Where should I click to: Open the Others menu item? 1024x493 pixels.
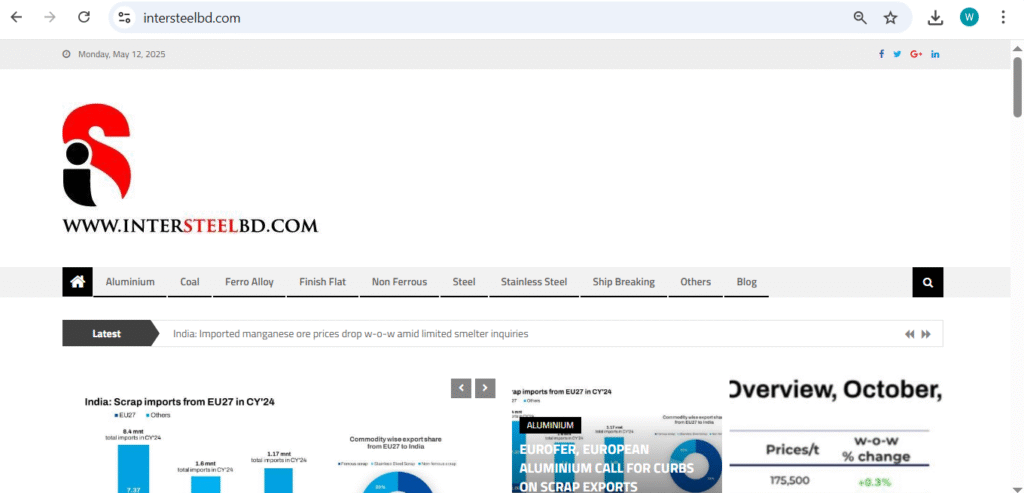coord(695,282)
